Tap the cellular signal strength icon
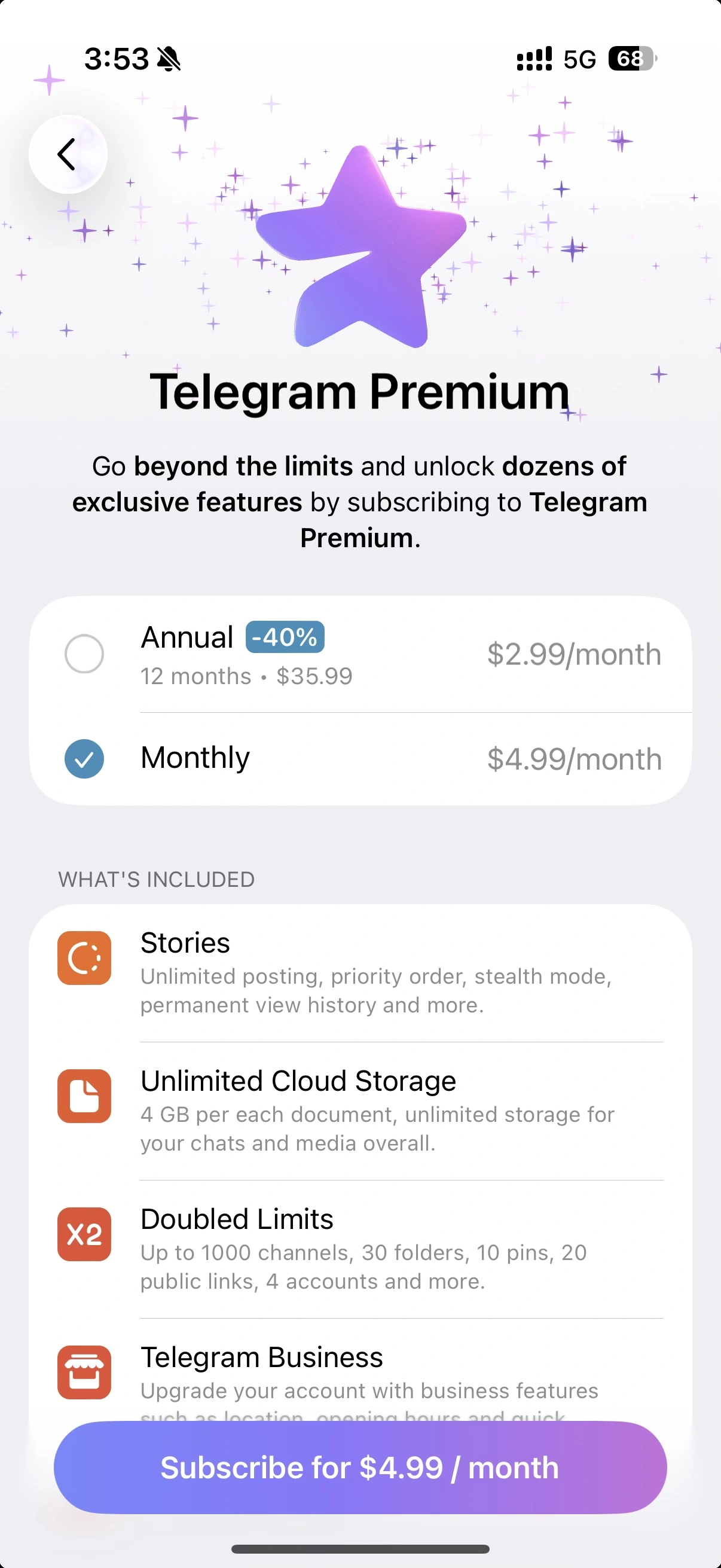This screenshot has width=721, height=1568. click(x=534, y=59)
